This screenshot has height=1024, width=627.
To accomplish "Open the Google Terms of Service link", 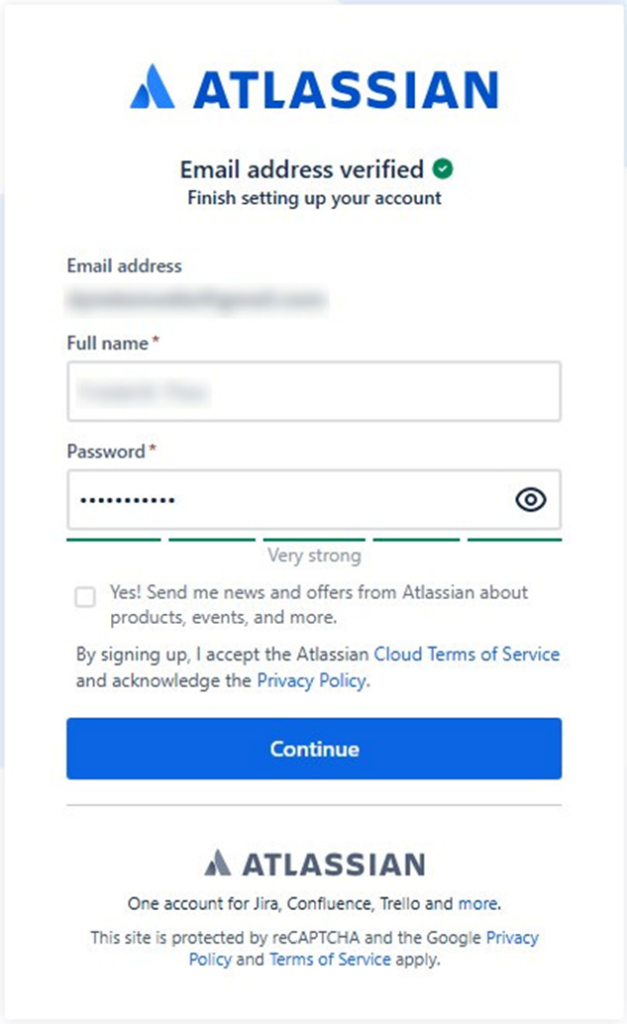I will [330, 959].
